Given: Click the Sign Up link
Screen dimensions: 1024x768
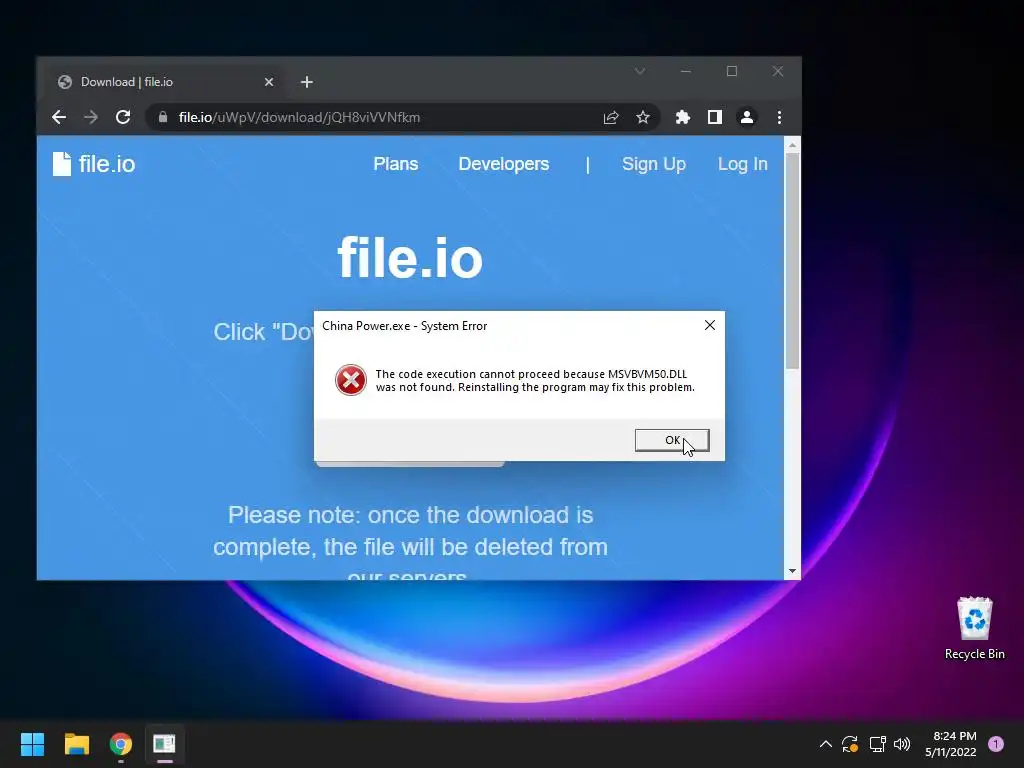Looking at the screenshot, I should (x=654, y=164).
